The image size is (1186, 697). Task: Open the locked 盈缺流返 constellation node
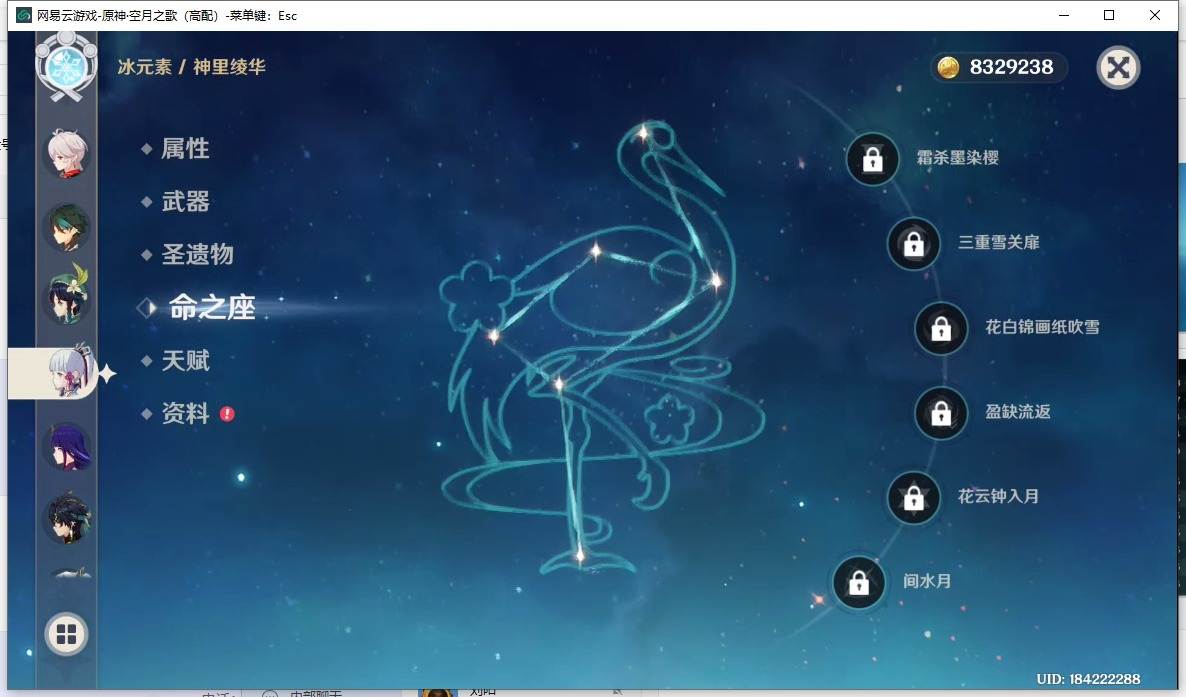pyautogui.click(x=940, y=412)
